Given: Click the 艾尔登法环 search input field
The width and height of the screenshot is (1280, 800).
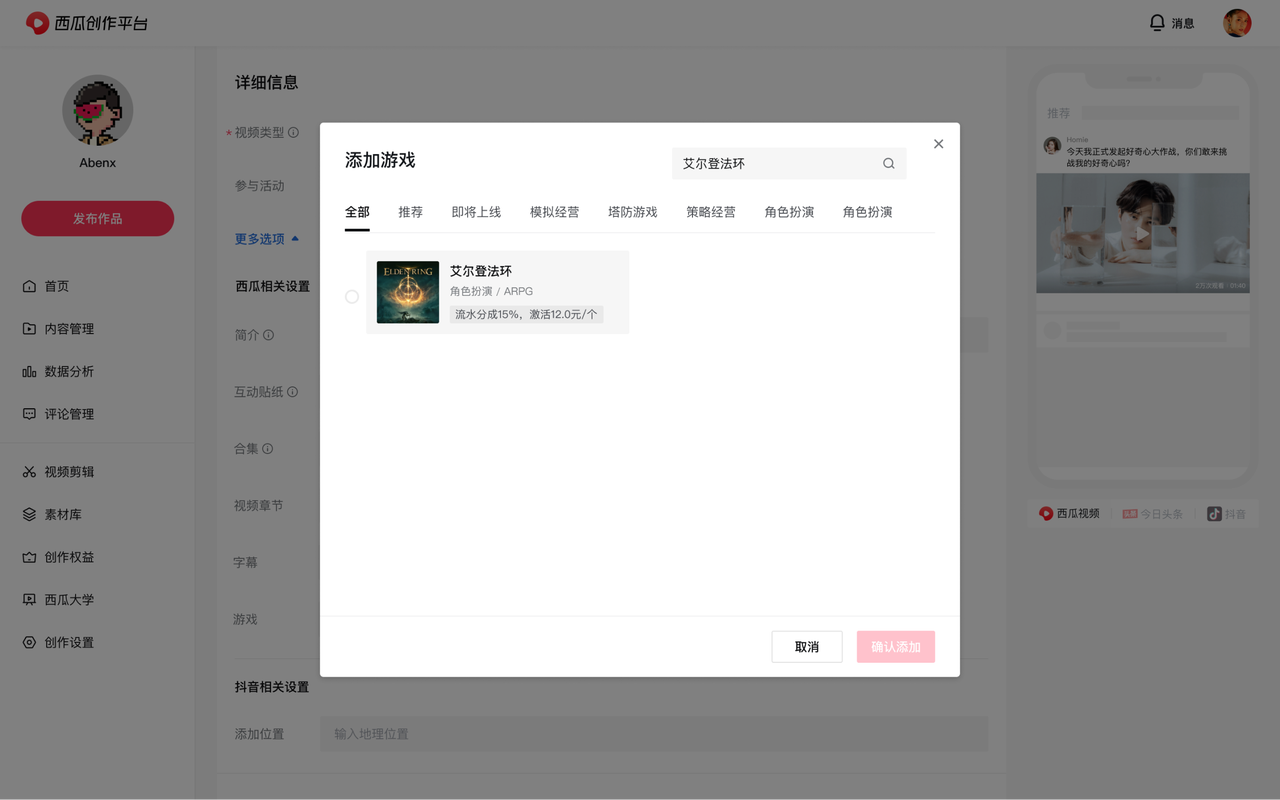Looking at the screenshot, I should (x=789, y=164).
